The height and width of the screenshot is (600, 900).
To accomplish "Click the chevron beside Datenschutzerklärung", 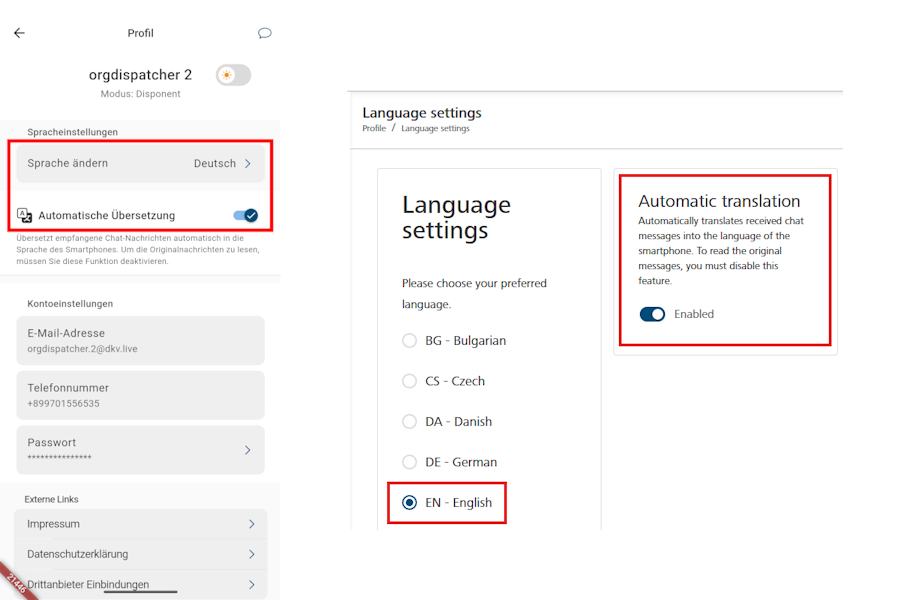I will coord(252,554).
